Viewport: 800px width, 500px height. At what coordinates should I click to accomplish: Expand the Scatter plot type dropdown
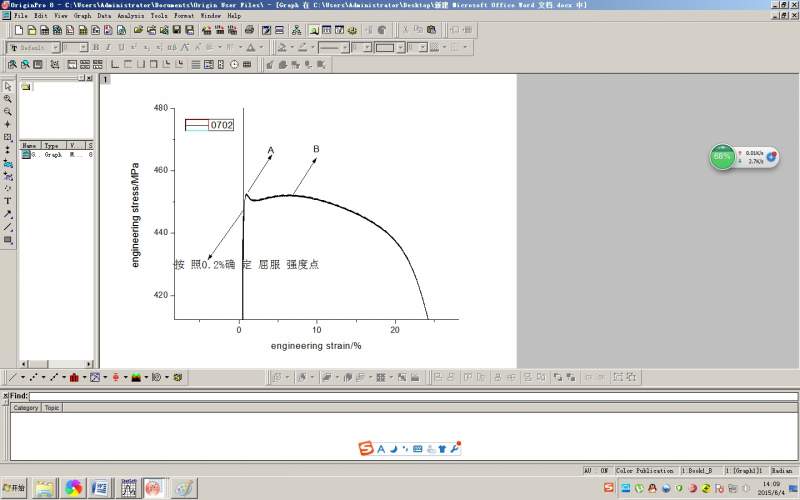[x=43, y=378]
